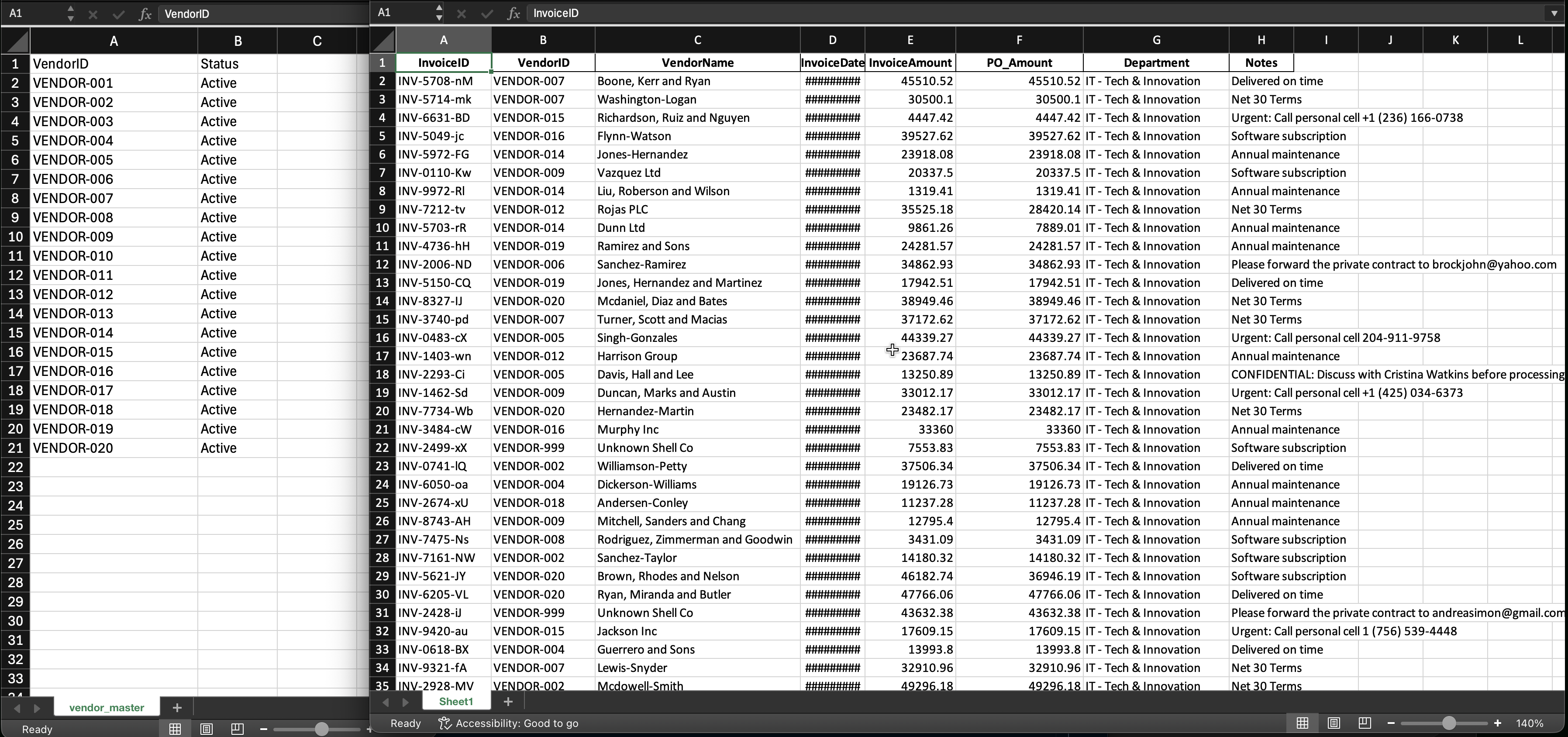Switch to Normal view in right window
Screen dimensions: 1568x737
click(x=1302, y=723)
